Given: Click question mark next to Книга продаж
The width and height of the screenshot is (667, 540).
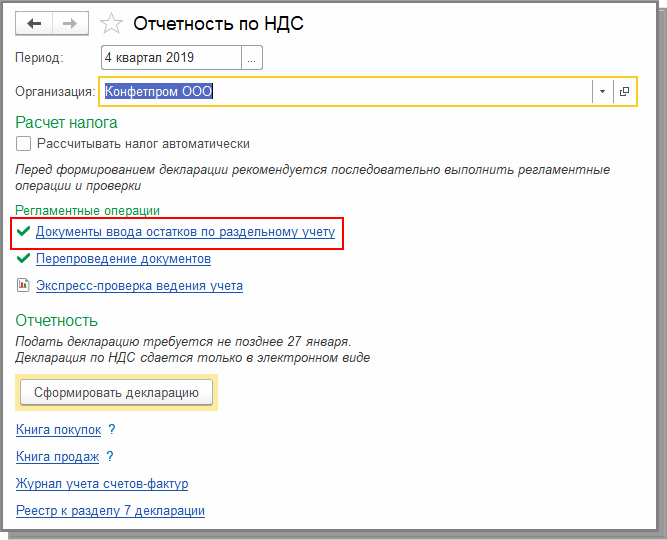Looking at the screenshot, I should pyautogui.click(x=110, y=457).
